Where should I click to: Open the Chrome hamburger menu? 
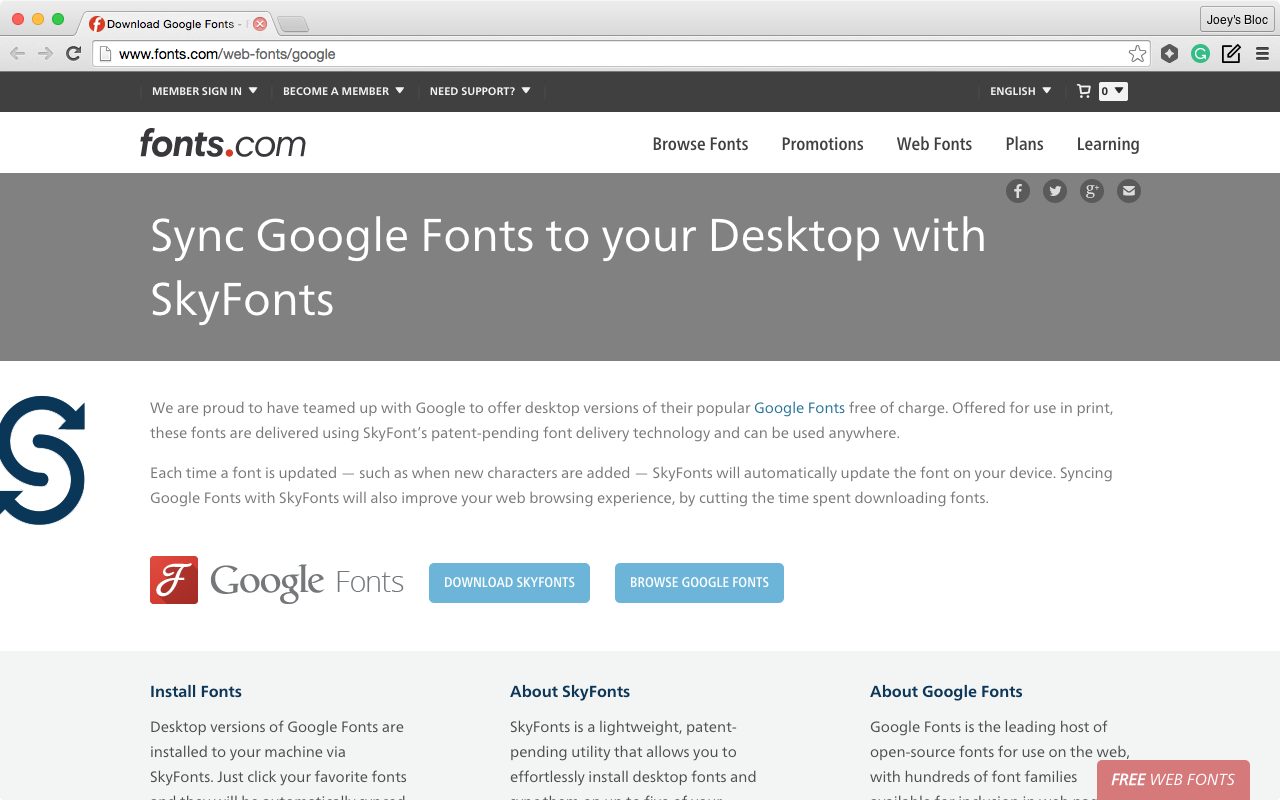1262,54
